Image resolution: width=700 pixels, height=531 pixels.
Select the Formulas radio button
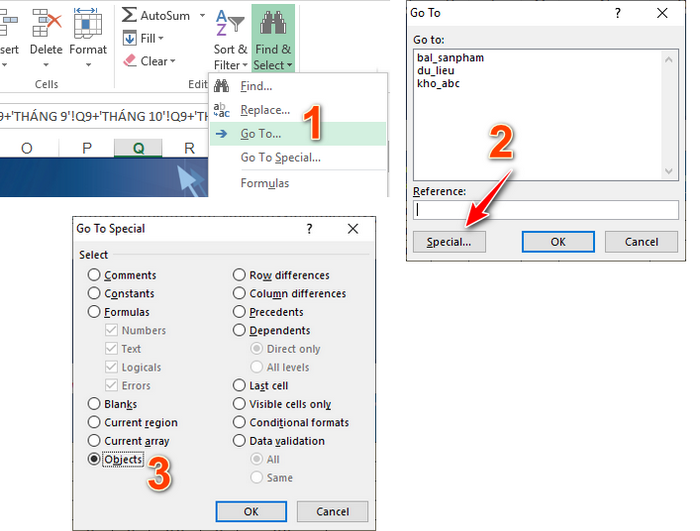click(94, 312)
